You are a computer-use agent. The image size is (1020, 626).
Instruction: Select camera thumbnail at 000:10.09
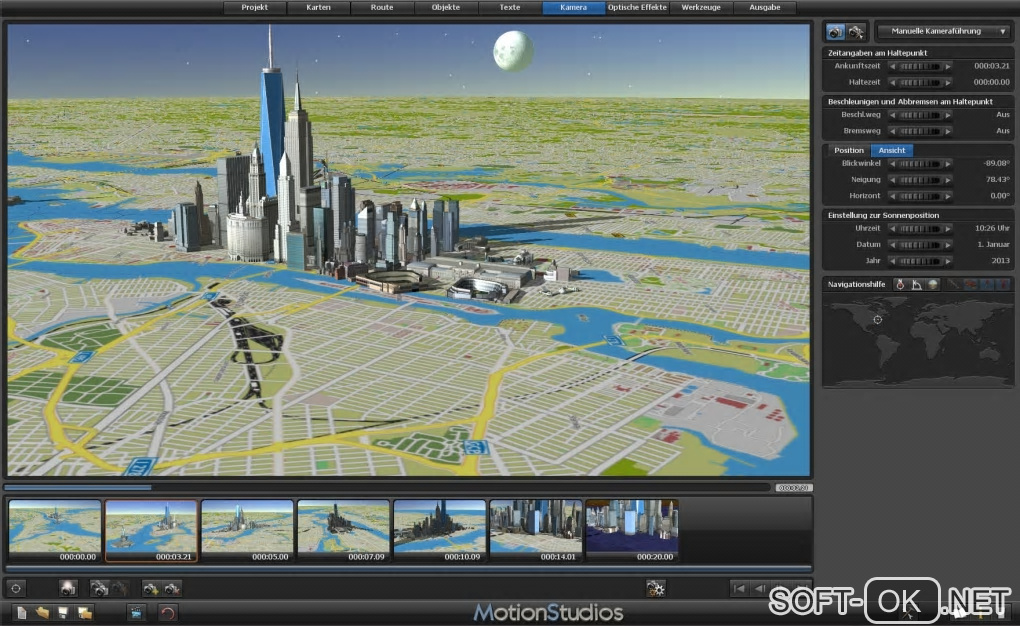click(x=440, y=530)
